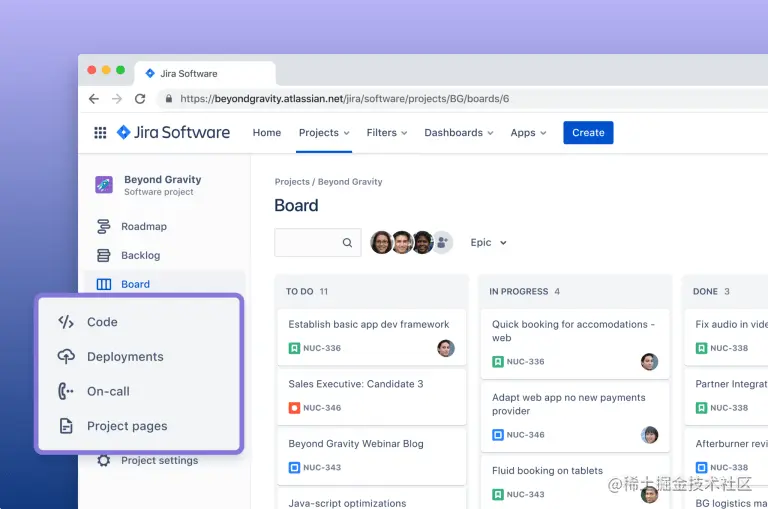Open the Filters dropdown menu
Screen dimensions: 768x509
(387, 133)
